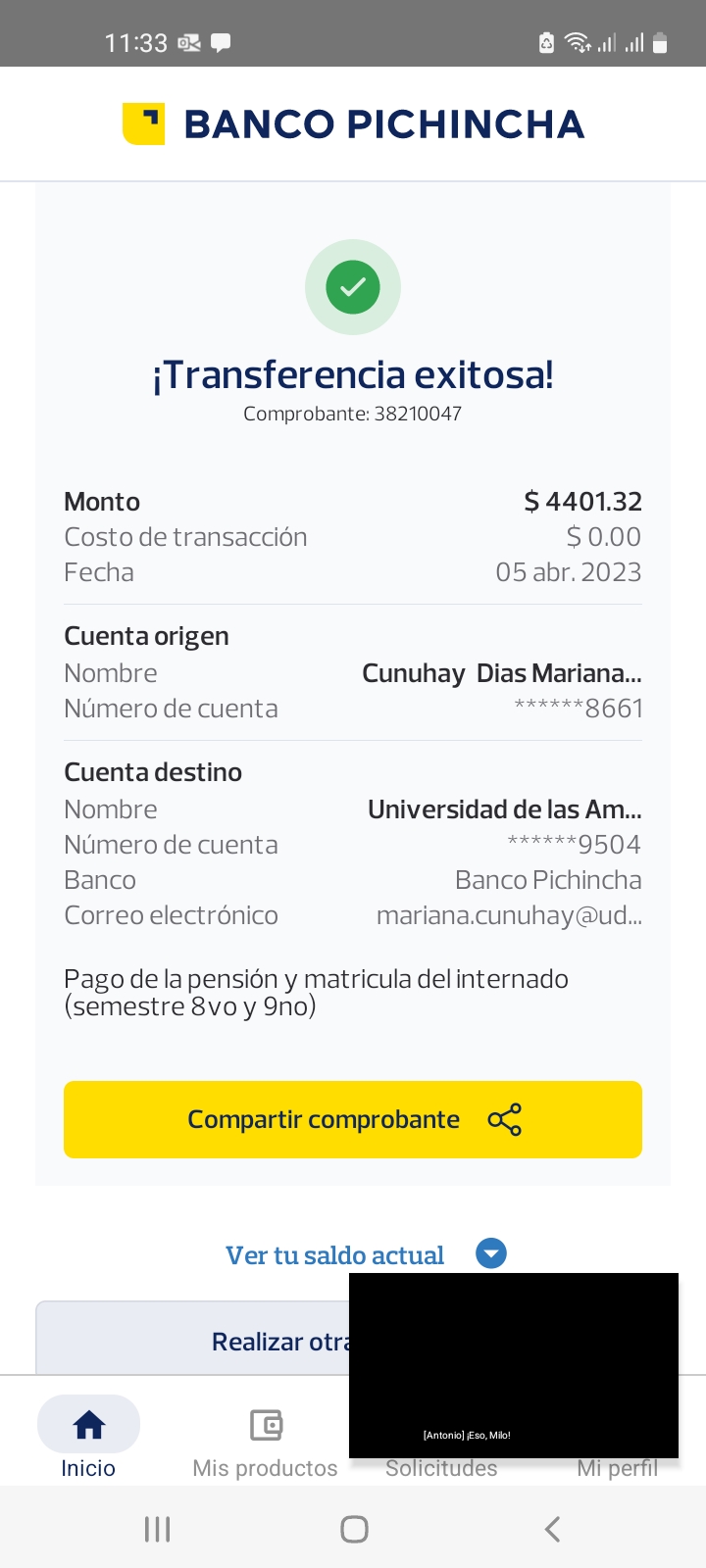Screen dimensions: 706x1568
Task: Switch to the Solicitudes tab
Action: (x=441, y=1468)
